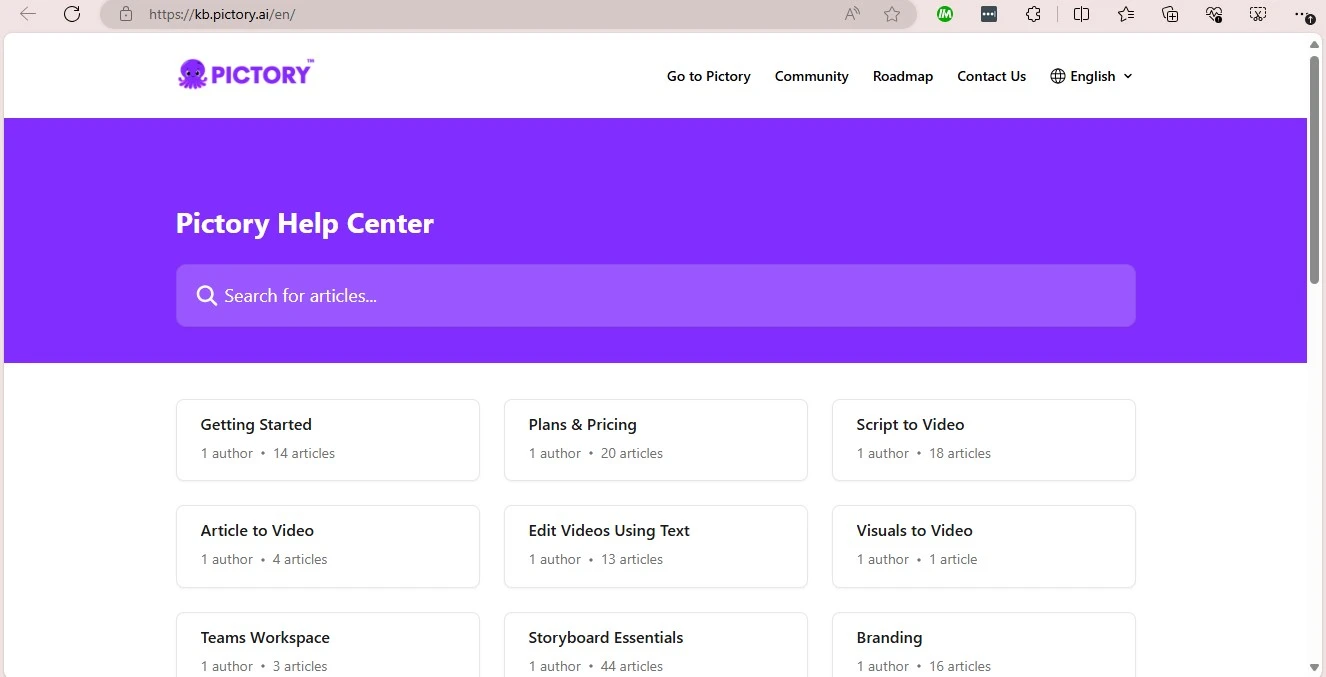Refresh the page with the reload icon
Image resolution: width=1326 pixels, height=677 pixels.
(x=72, y=14)
